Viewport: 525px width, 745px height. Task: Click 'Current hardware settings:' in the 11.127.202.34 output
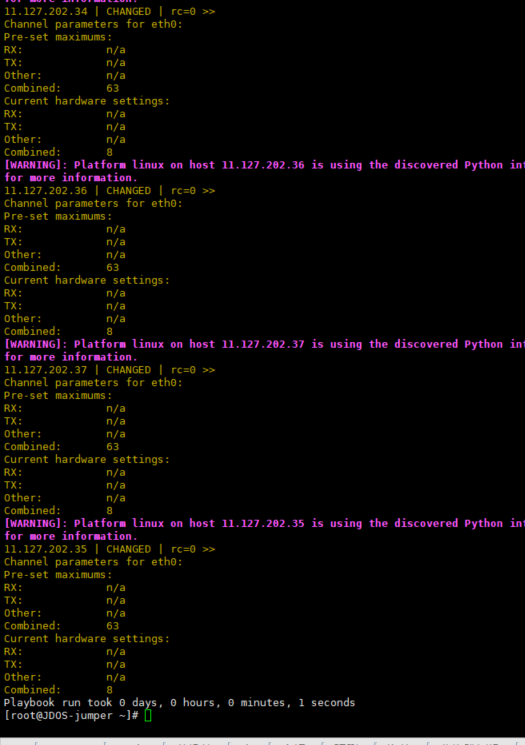[86, 101]
